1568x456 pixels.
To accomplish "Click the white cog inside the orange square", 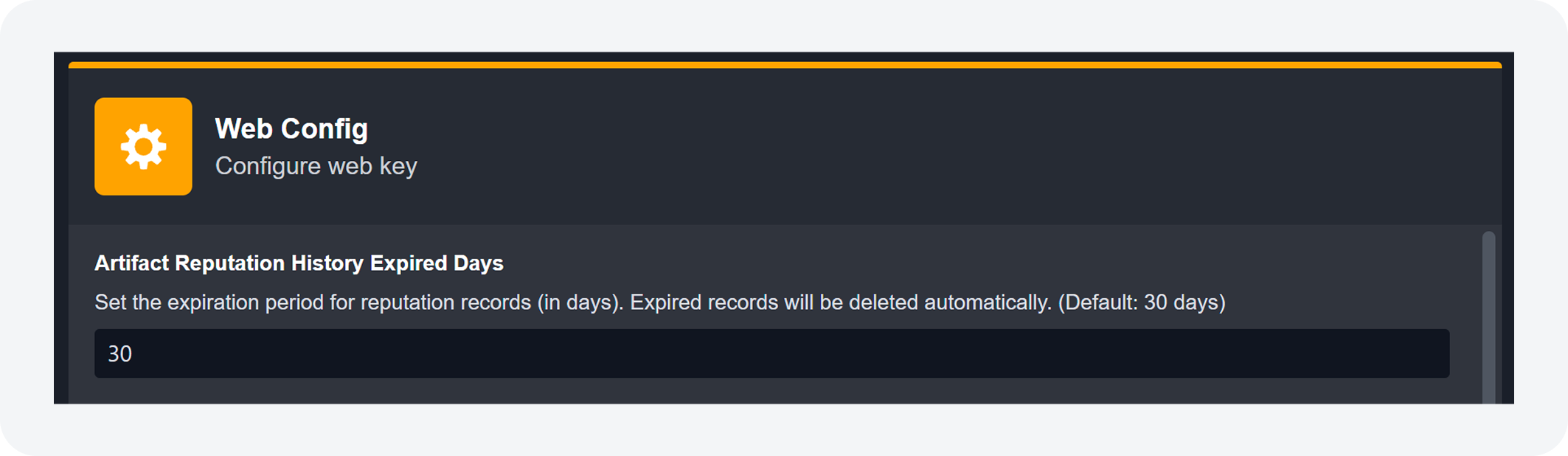I will pyautogui.click(x=143, y=146).
